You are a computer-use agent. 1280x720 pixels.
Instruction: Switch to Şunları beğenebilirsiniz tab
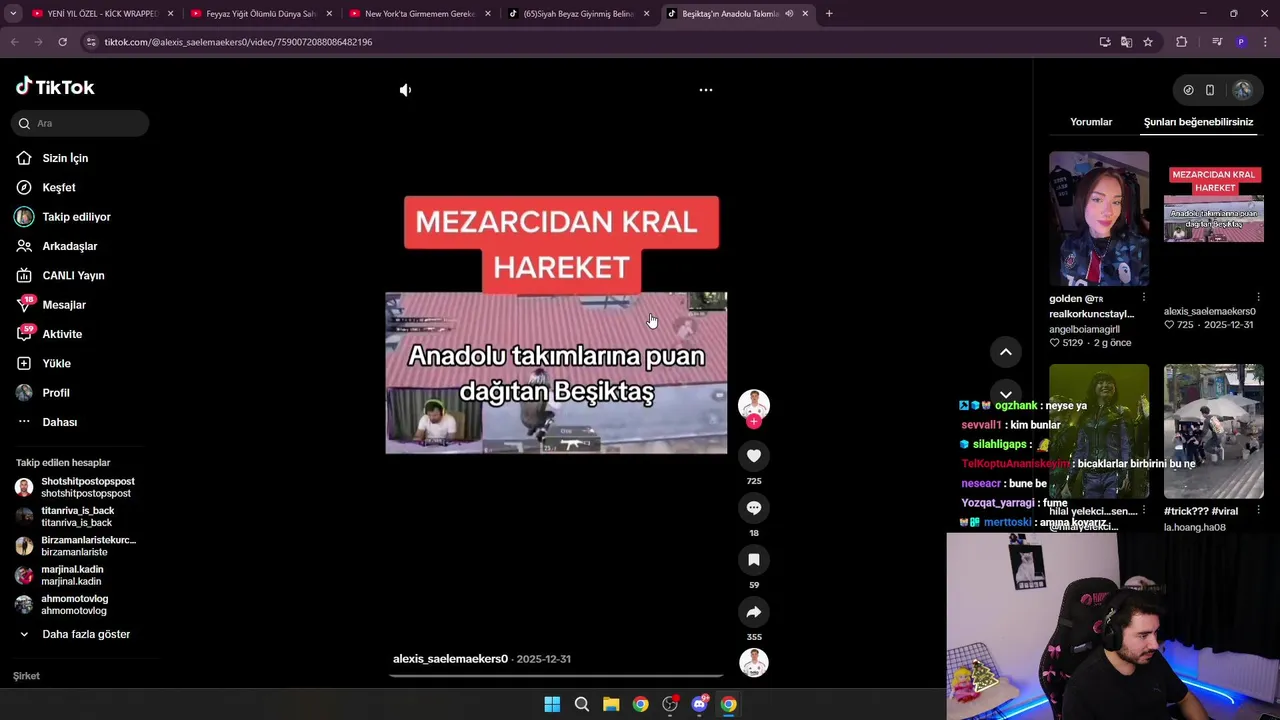(x=1198, y=122)
